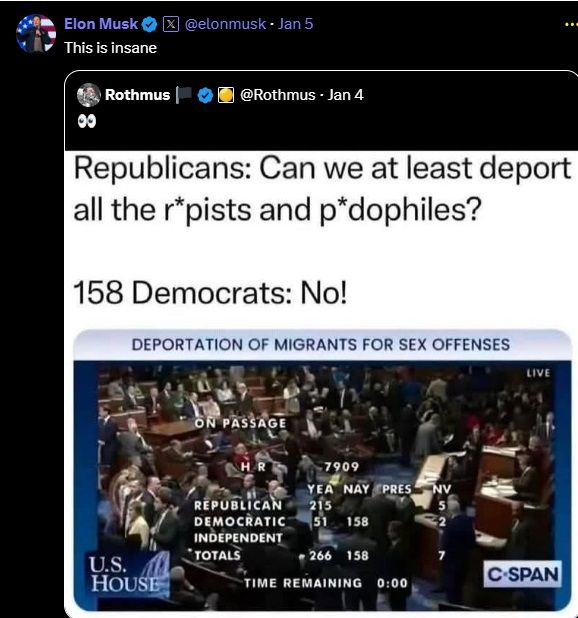Click Elon Musk's blue verified badge

pyautogui.click(x=150, y=24)
